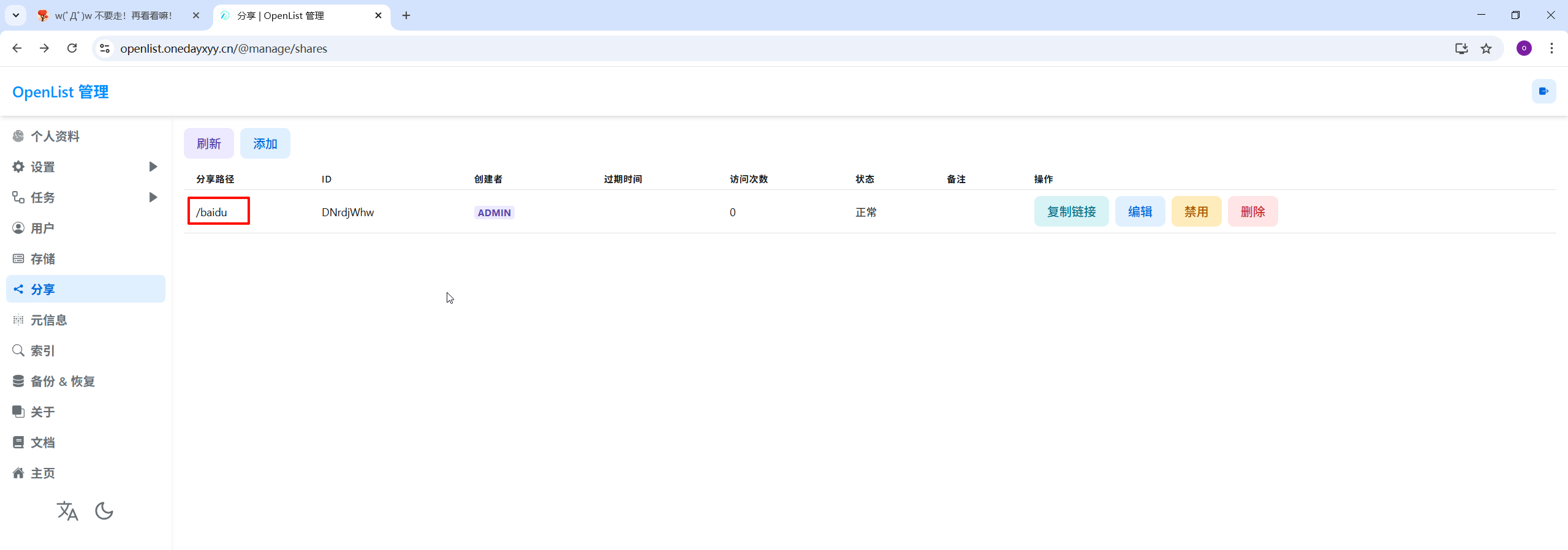Delete the /baidu share entry
This screenshot has width=1568, height=550.
tap(1252, 211)
